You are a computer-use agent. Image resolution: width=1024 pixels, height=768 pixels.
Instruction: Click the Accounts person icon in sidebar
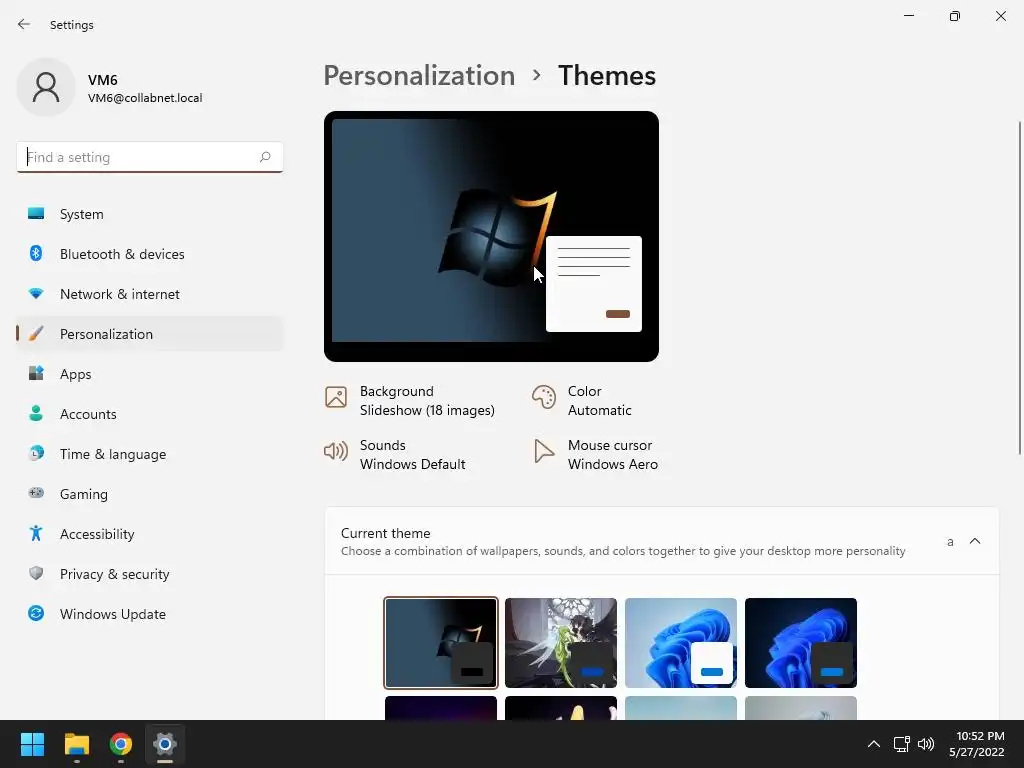[36, 413]
